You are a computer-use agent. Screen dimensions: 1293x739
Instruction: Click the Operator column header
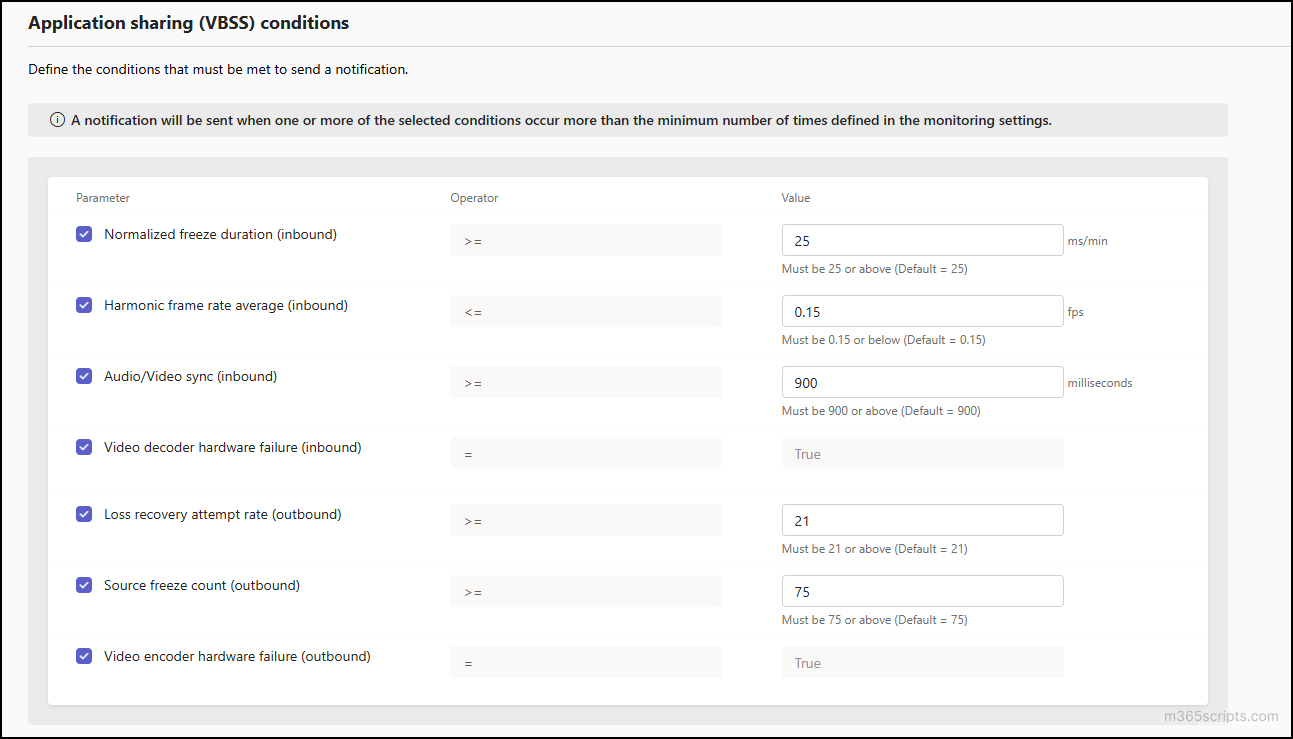[x=474, y=198]
